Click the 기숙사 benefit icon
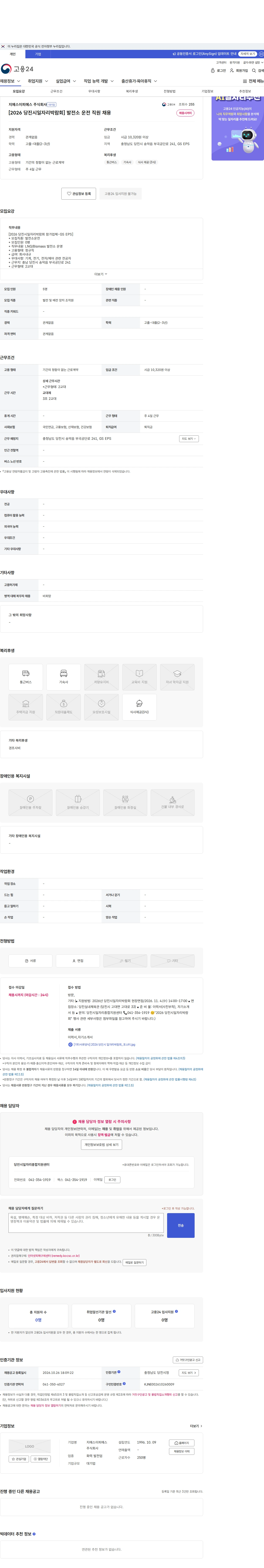The image size is (264, 1568). click(63, 677)
